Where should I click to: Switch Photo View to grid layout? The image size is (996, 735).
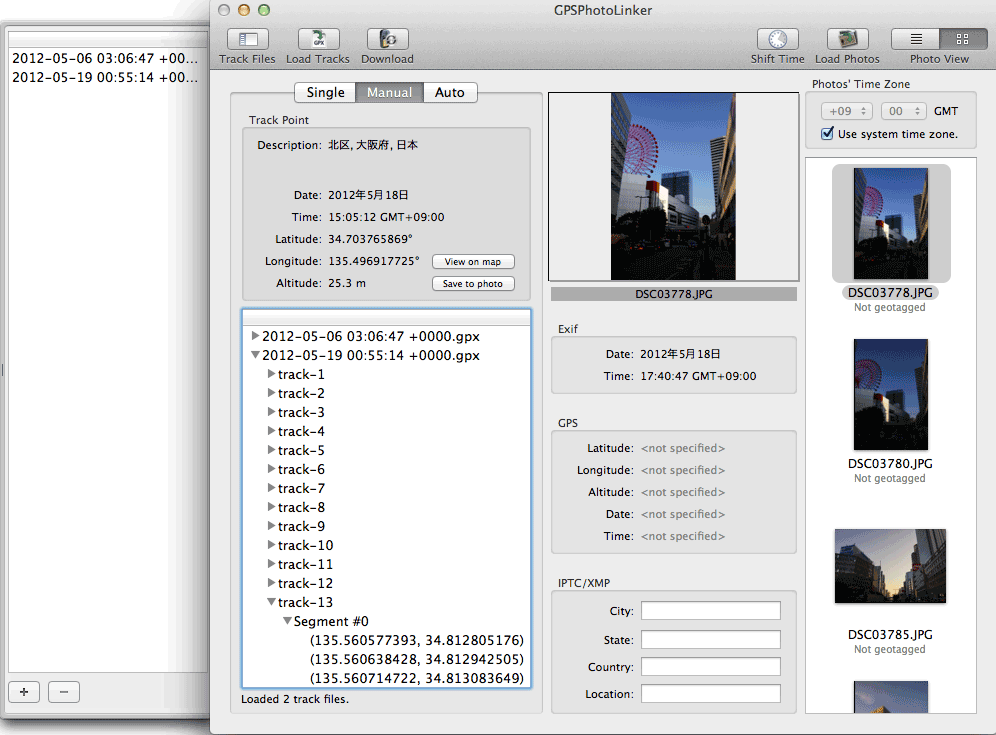pos(963,40)
